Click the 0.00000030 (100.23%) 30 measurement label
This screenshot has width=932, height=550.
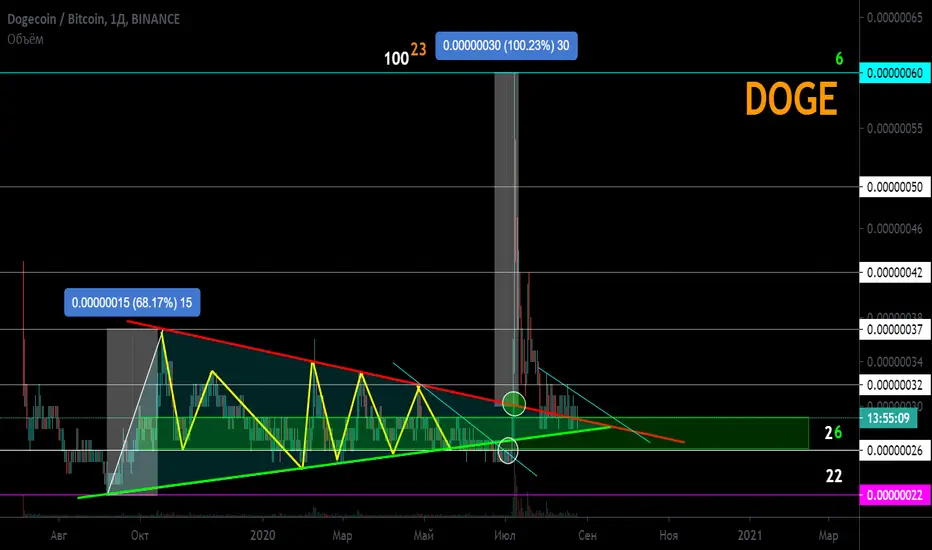[x=506, y=46]
